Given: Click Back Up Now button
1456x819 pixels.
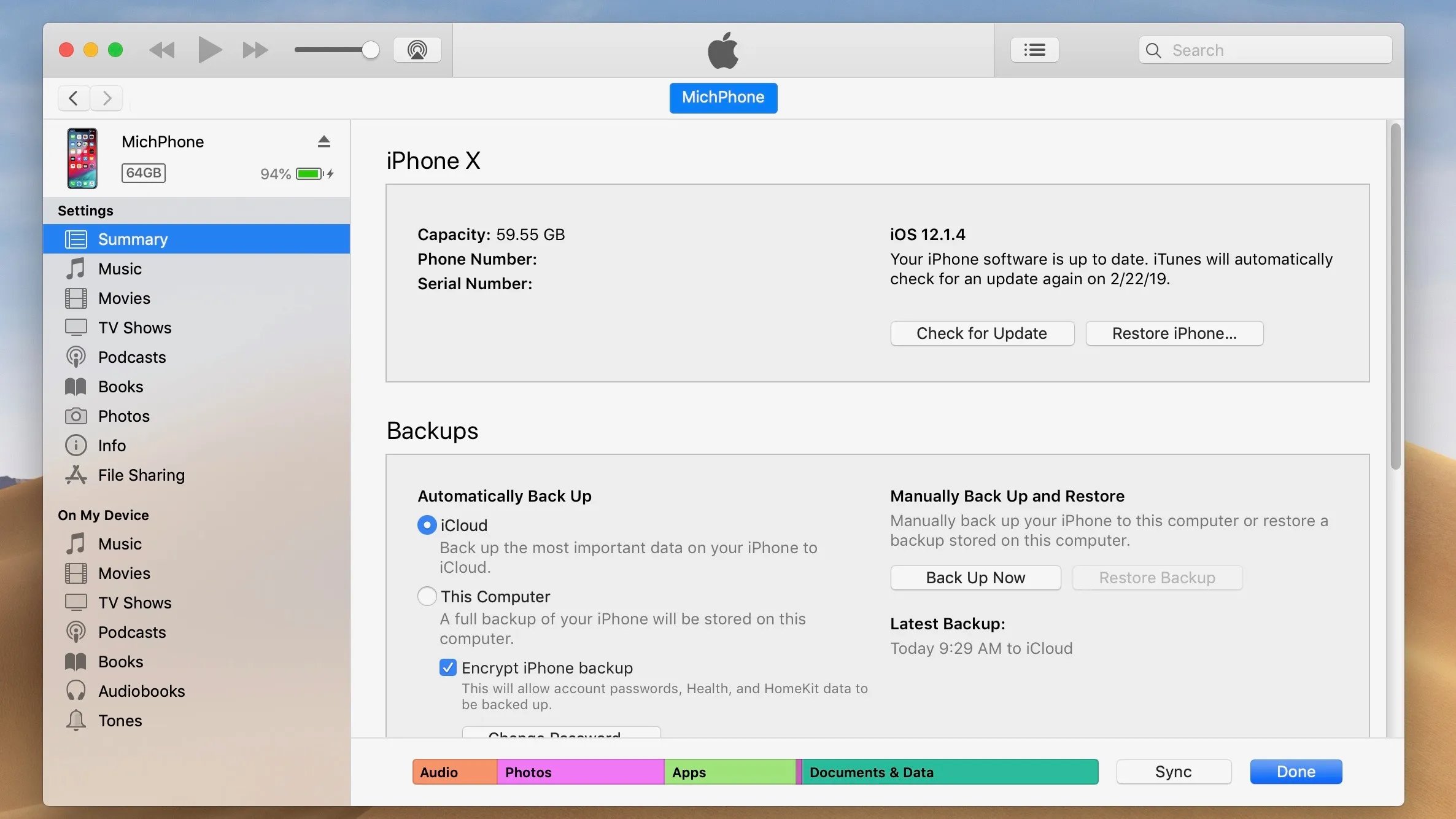Looking at the screenshot, I should [975, 577].
